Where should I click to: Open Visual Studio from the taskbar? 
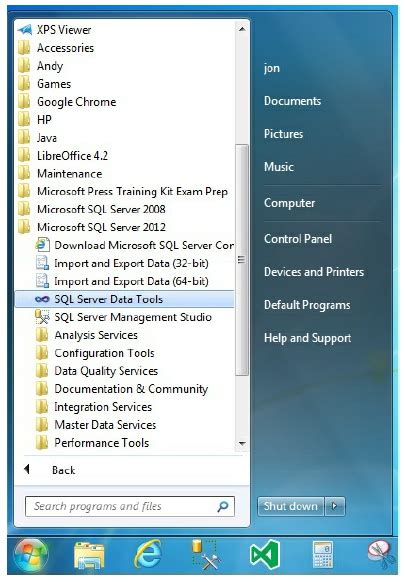coord(264,555)
